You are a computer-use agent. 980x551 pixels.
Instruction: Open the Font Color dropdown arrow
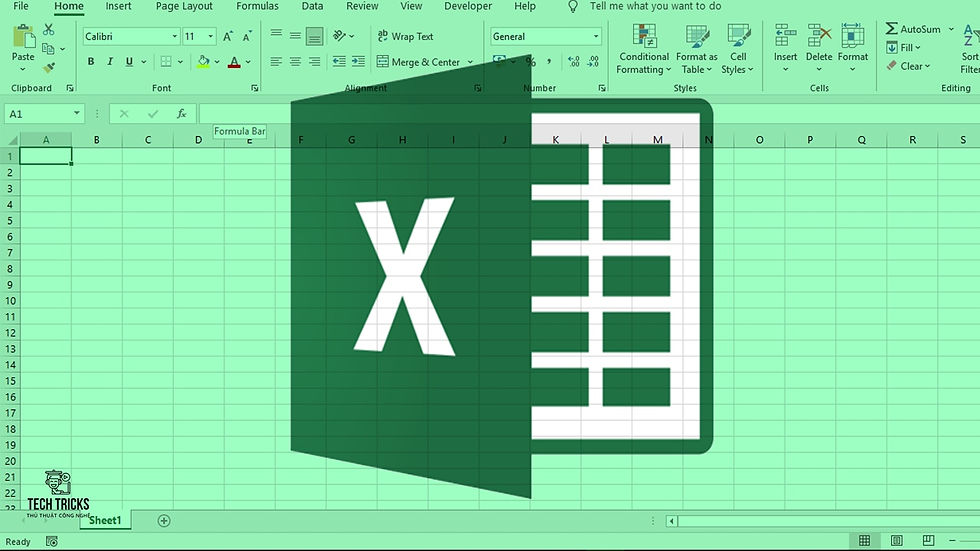pos(248,62)
